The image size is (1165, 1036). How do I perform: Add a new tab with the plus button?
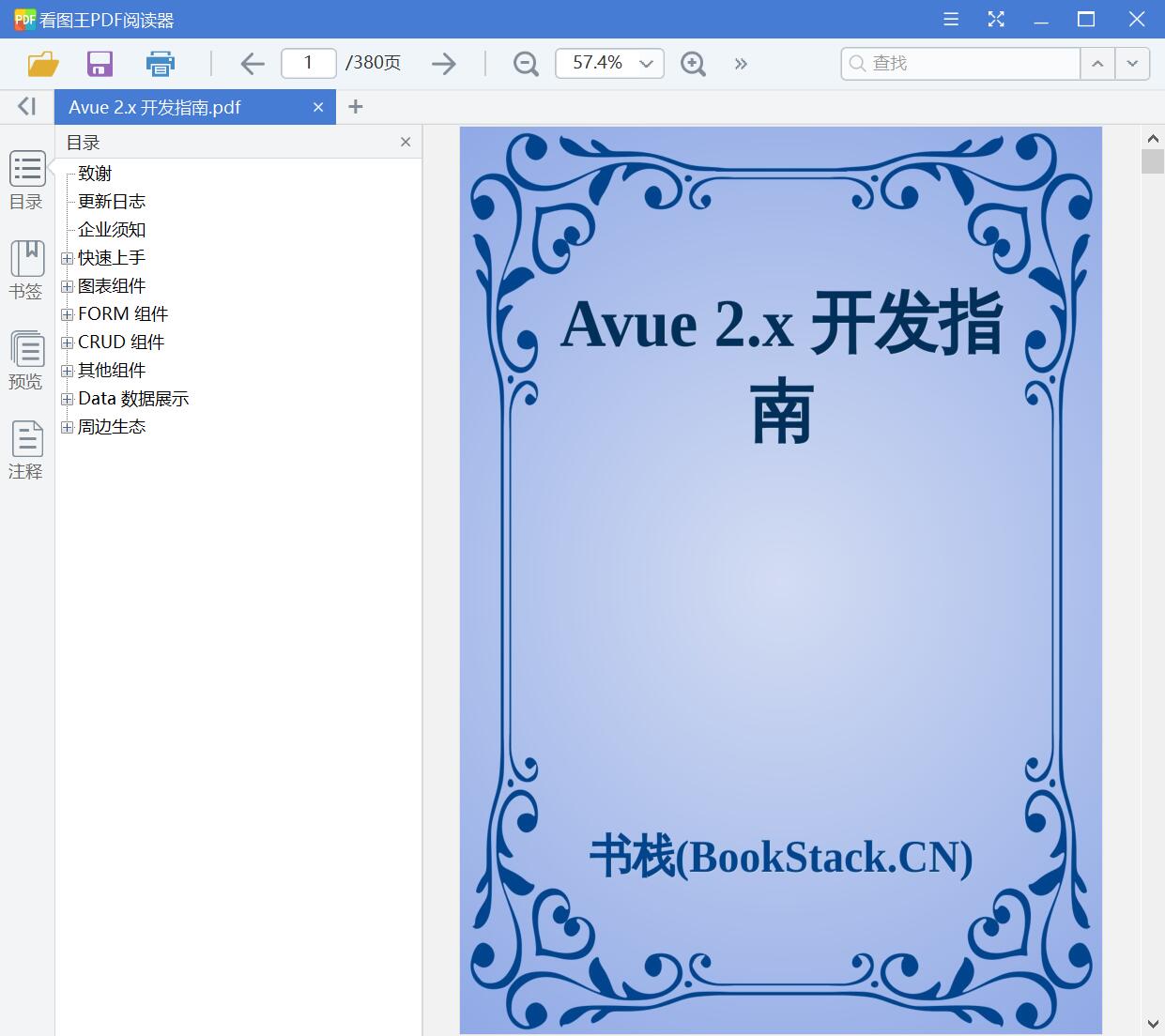355,106
